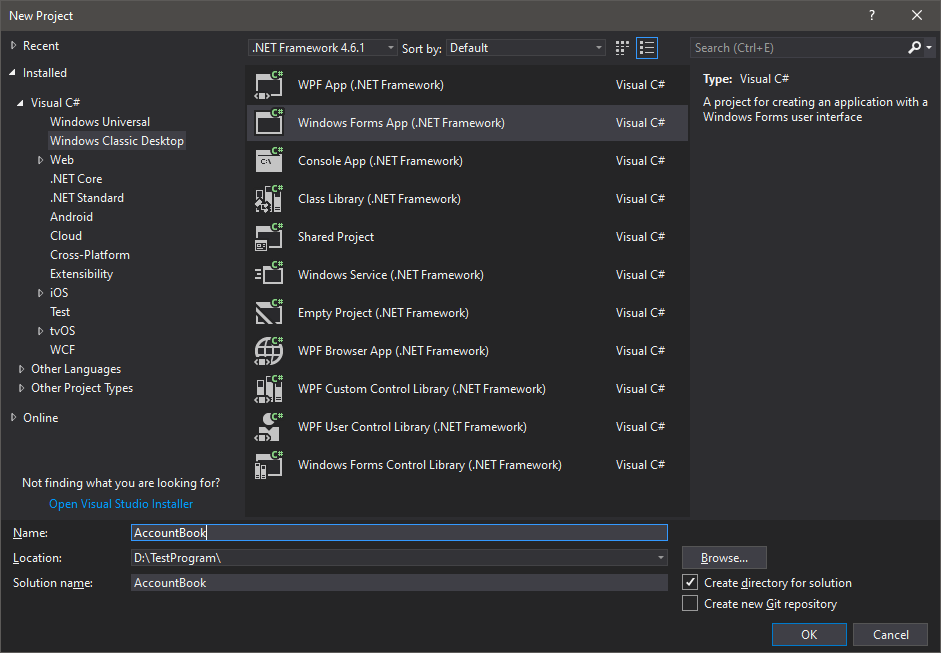Toggle Create directory for solution checkbox

point(690,582)
